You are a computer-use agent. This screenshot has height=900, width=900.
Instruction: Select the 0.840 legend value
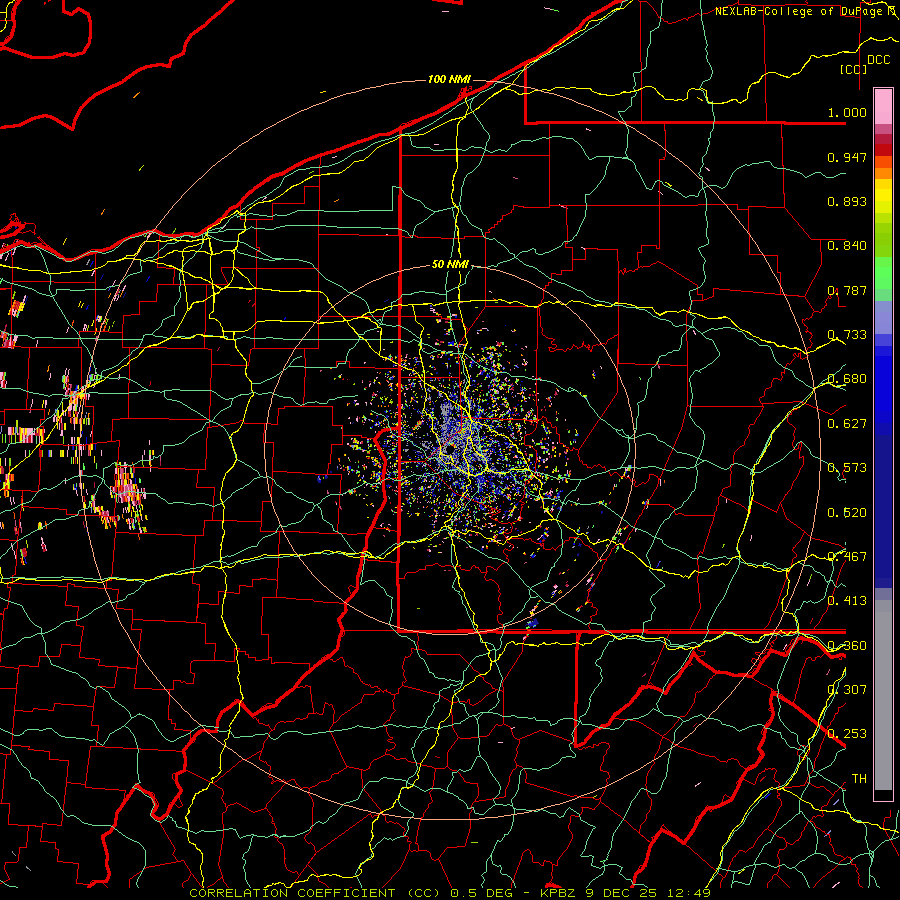click(847, 245)
